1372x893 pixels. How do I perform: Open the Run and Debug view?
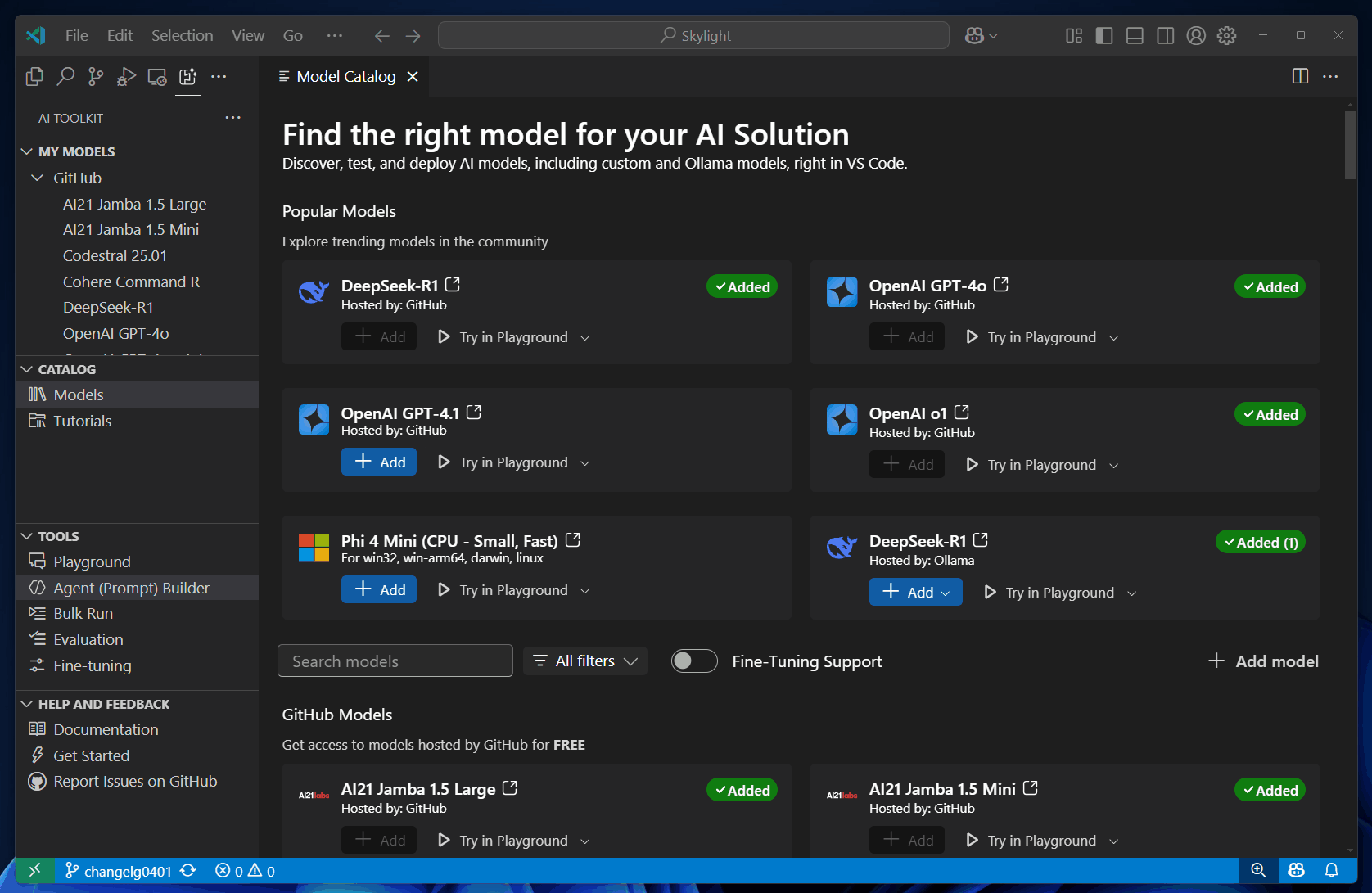[126, 76]
